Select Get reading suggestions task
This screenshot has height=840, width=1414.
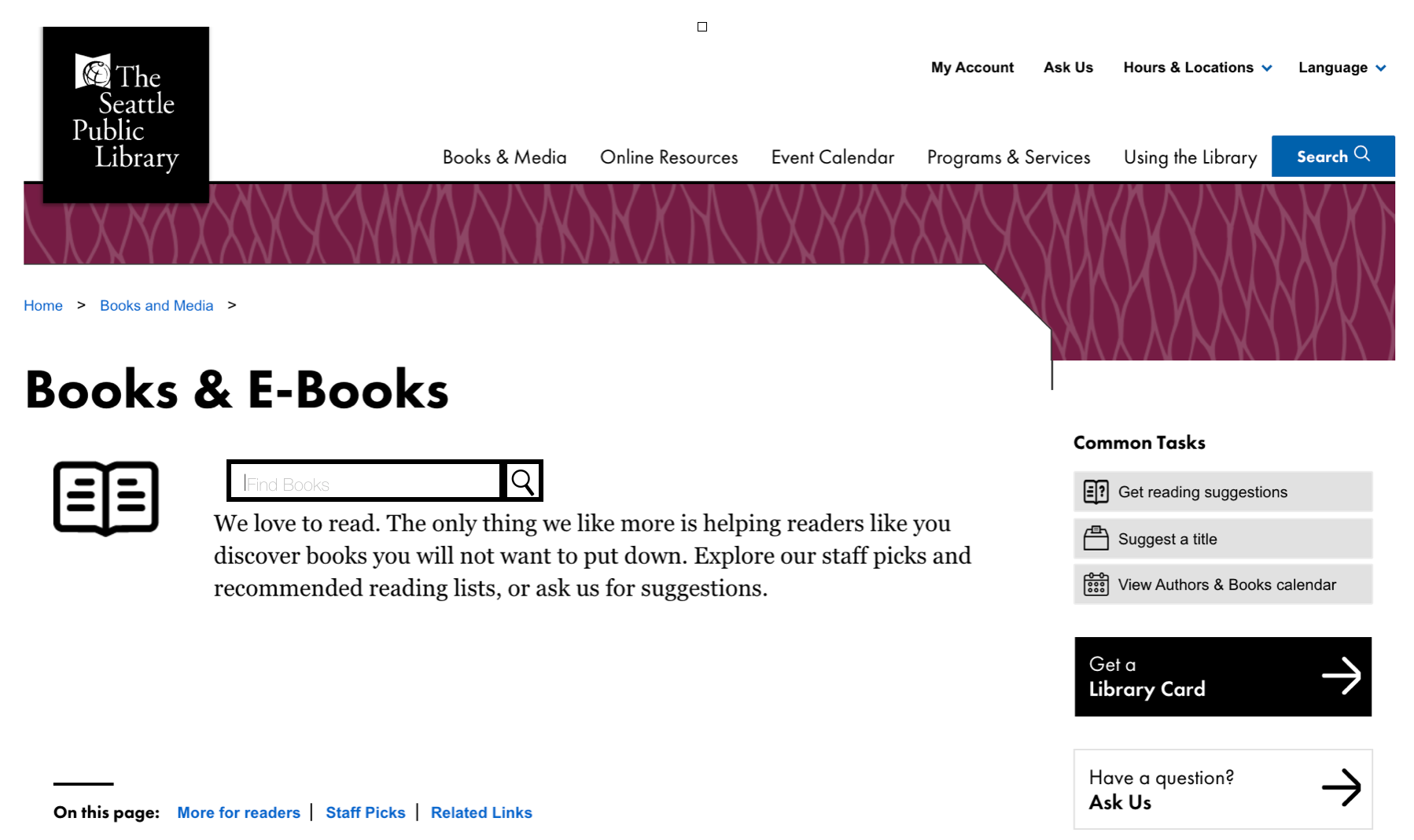(1223, 492)
